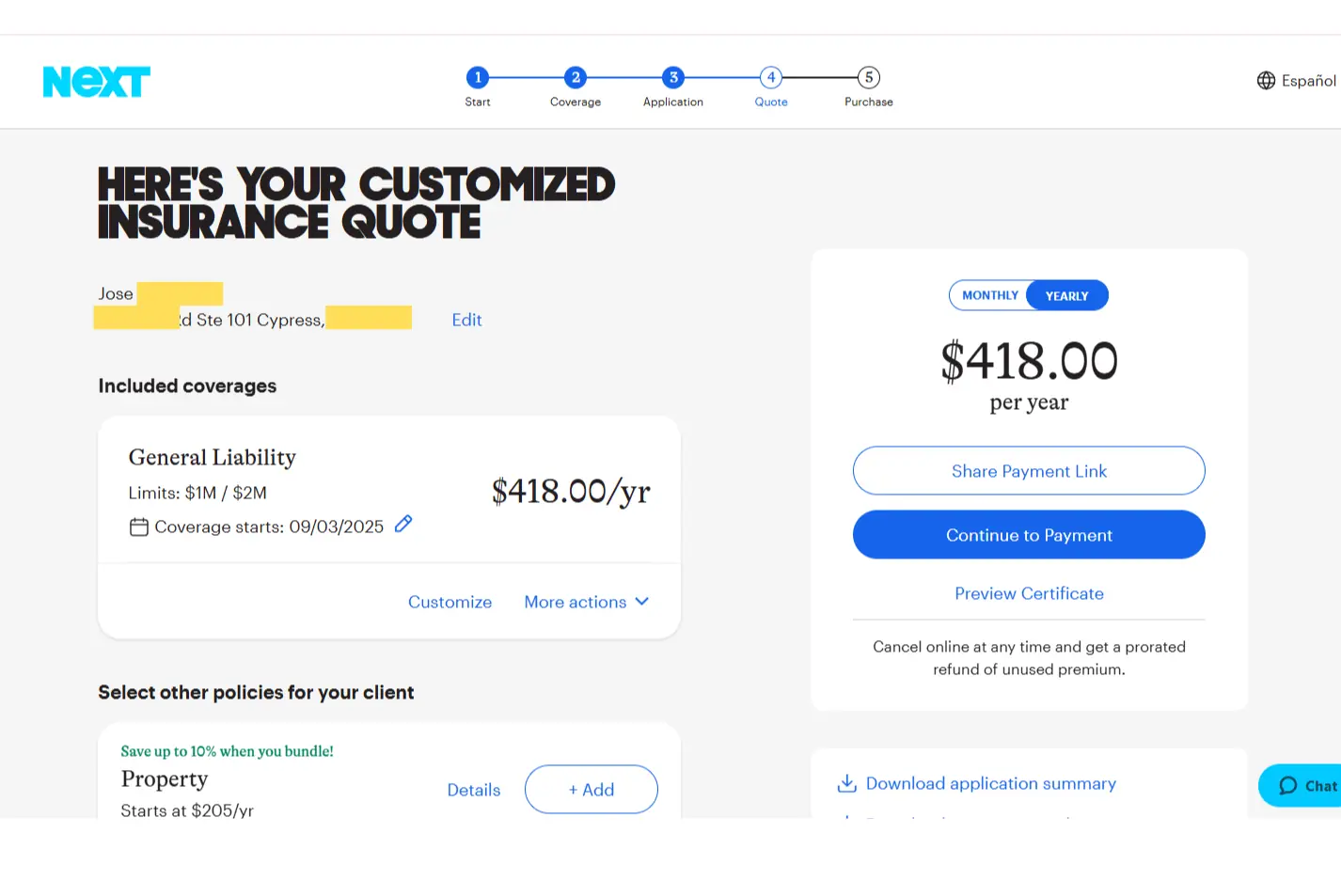The width and height of the screenshot is (1341, 896).
Task: Select YEARLY billing option
Action: (1066, 296)
